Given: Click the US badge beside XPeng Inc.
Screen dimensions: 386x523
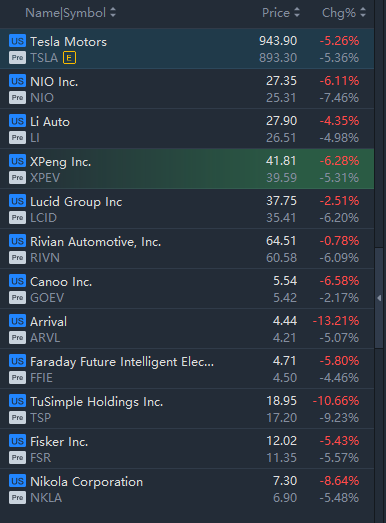Looking at the screenshot, I should (x=17, y=161).
